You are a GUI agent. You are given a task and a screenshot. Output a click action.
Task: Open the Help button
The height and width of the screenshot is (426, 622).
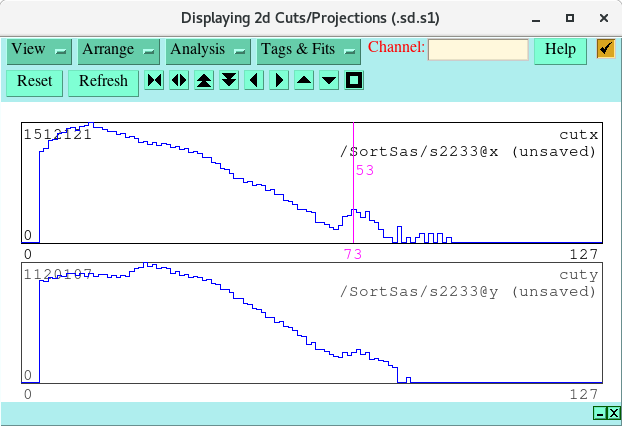(x=560, y=50)
